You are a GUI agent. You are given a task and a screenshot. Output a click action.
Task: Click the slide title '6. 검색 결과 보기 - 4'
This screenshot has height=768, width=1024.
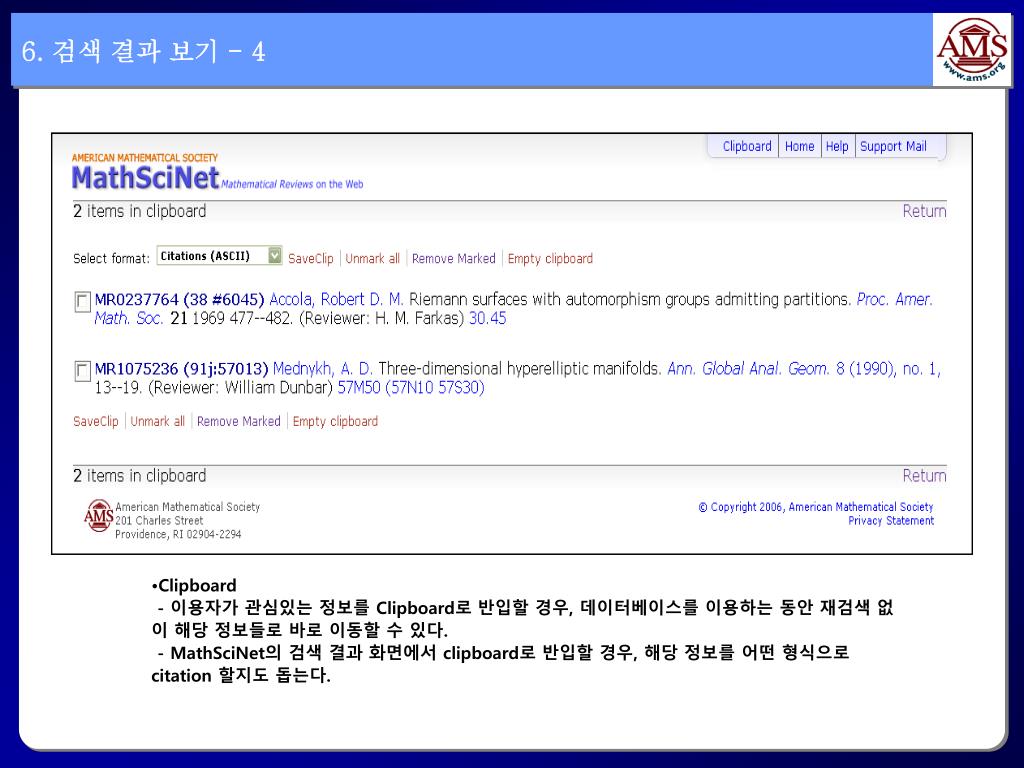(144, 51)
